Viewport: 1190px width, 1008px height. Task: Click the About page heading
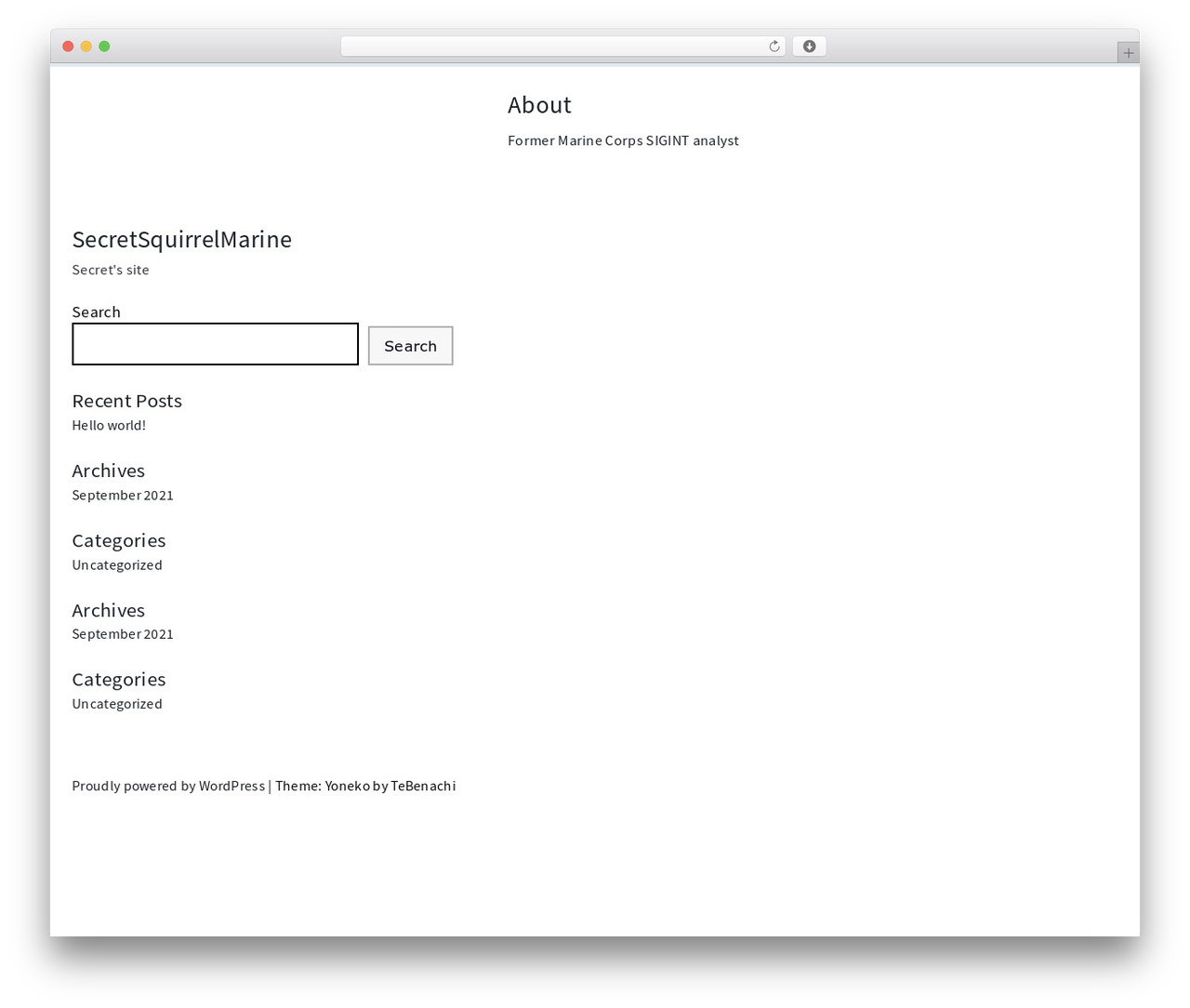[539, 105]
